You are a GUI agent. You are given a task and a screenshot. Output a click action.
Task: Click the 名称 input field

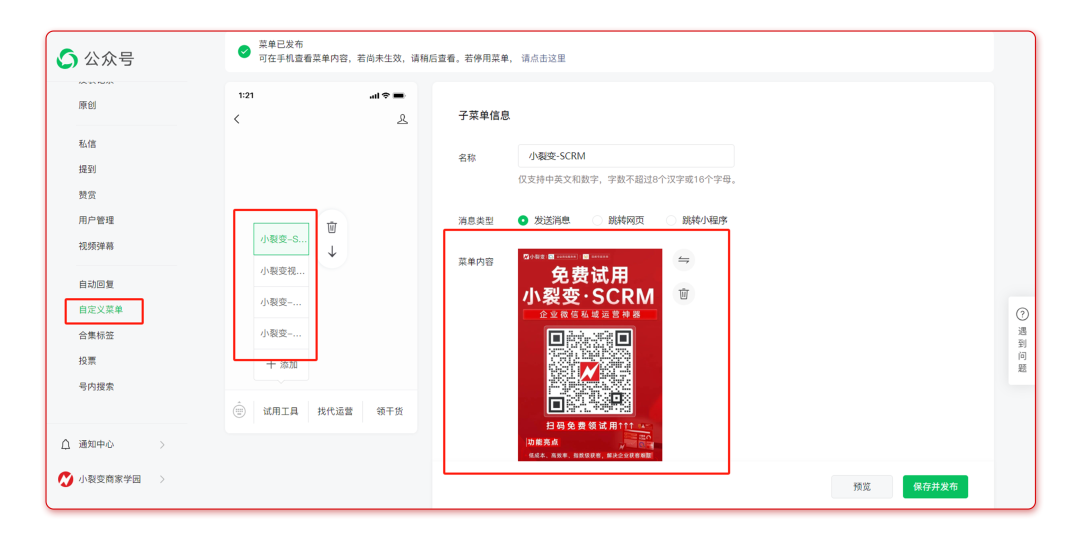626,156
